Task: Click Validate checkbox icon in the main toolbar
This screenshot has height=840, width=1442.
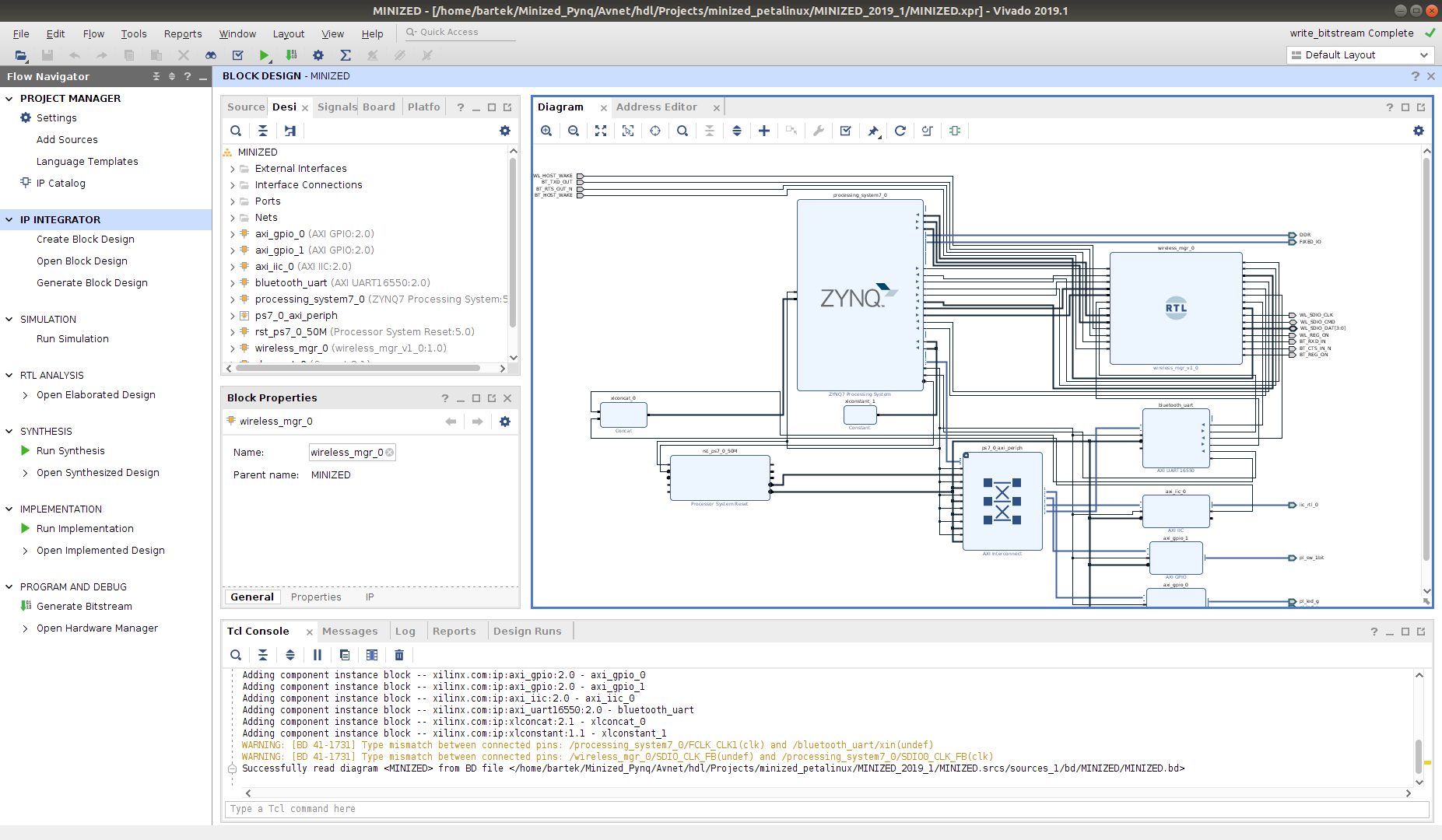Action: [238, 55]
